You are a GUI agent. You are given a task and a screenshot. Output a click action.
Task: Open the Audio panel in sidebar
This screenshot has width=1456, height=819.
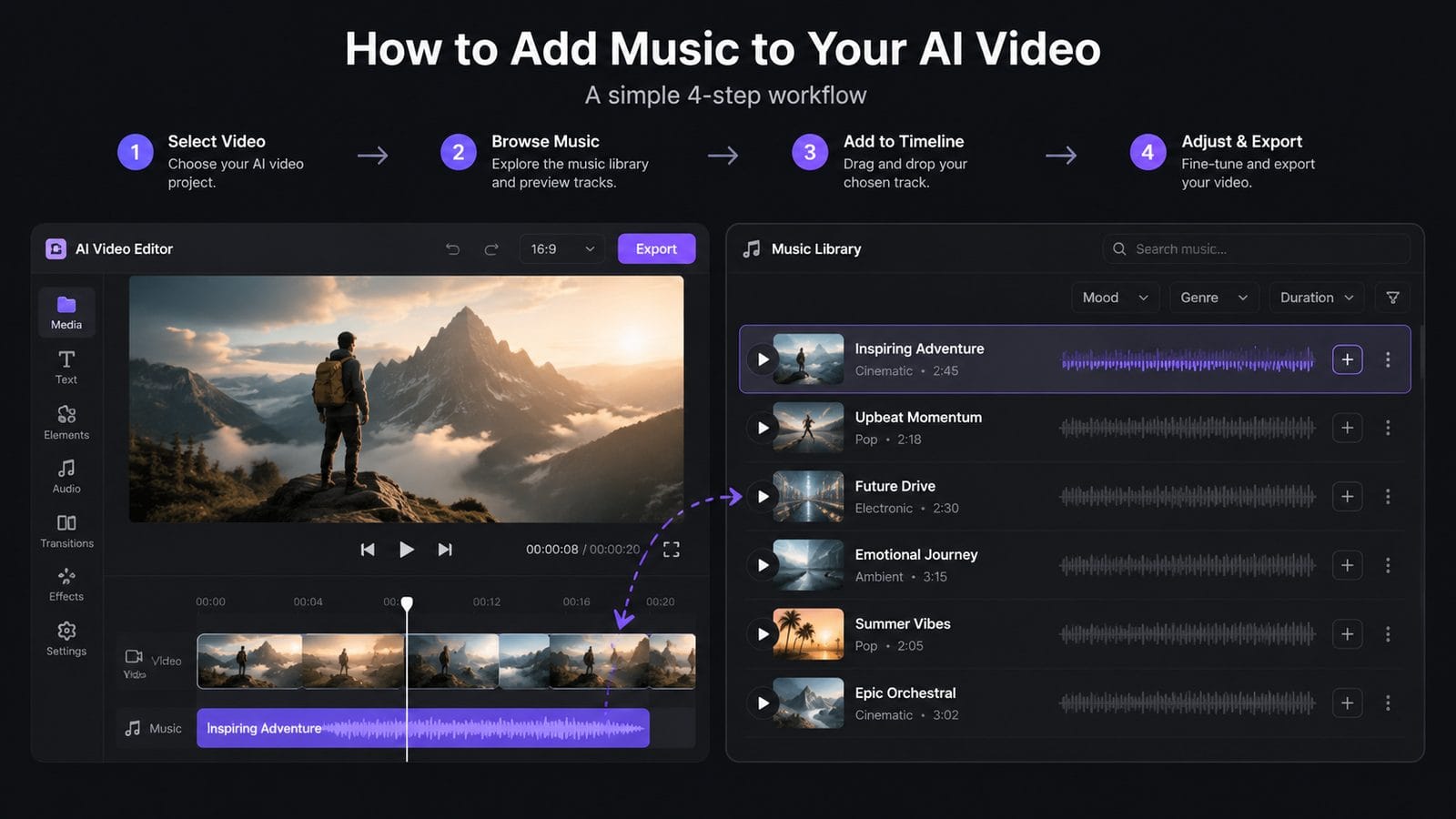click(66, 476)
